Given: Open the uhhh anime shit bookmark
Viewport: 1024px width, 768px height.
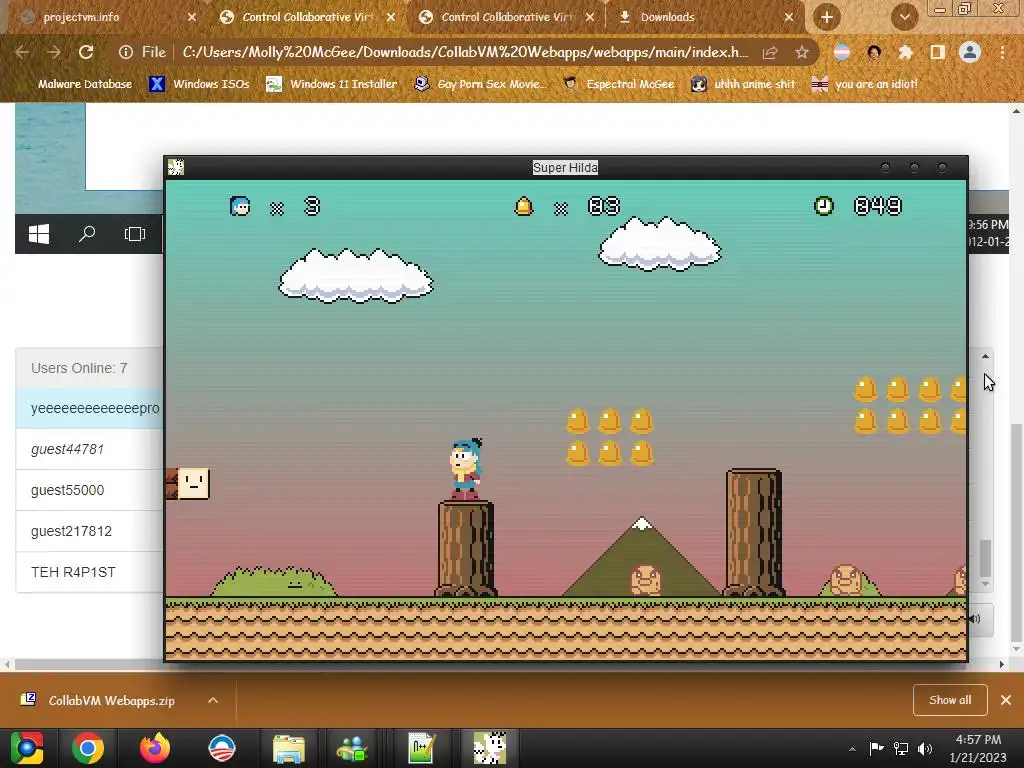Looking at the screenshot, I should coord(744,84).
